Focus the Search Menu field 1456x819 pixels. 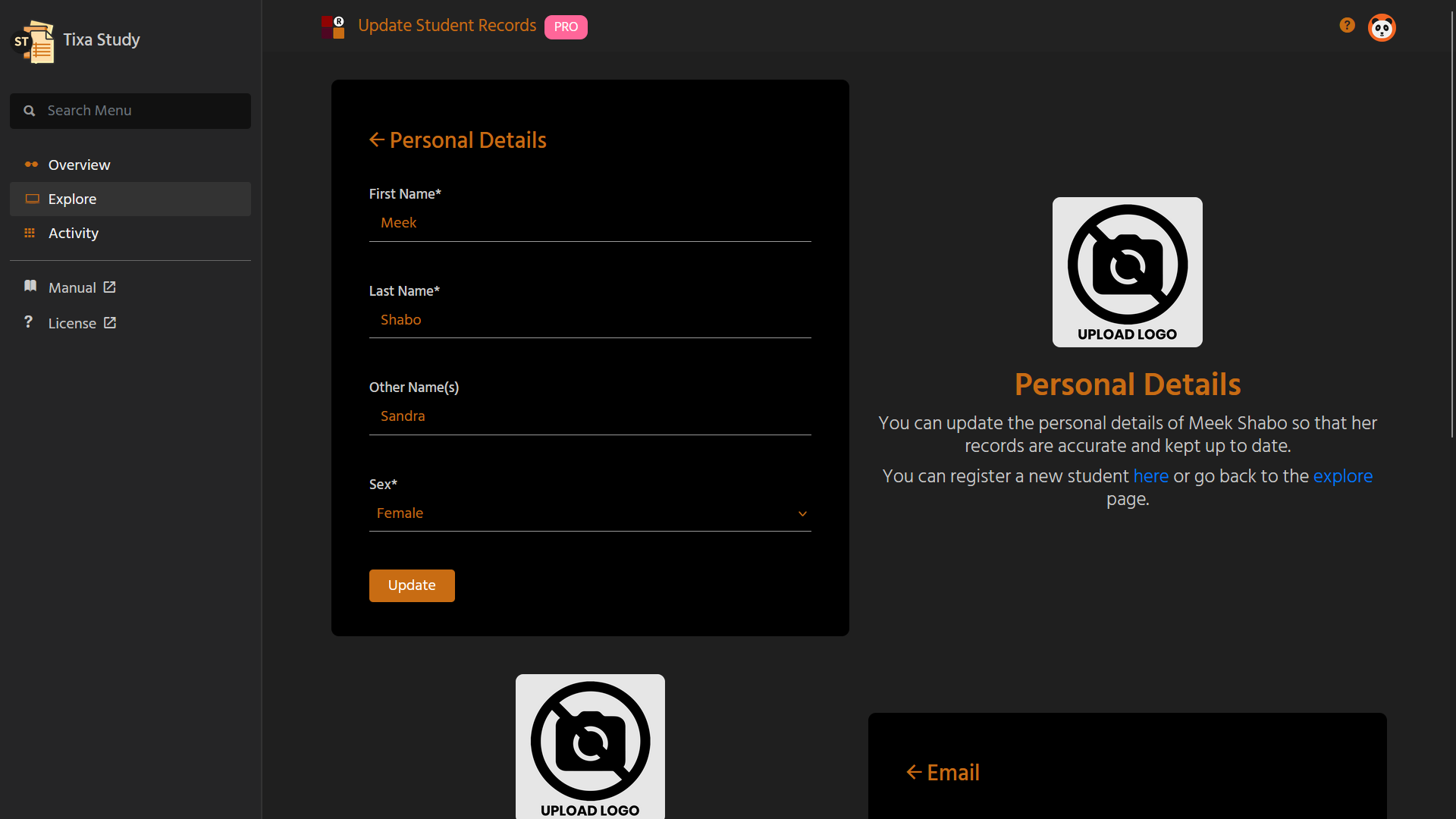point(130,111)
